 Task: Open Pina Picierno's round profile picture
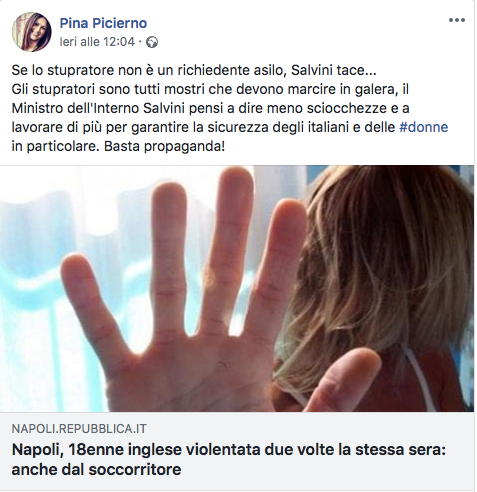tap(32, 32)
